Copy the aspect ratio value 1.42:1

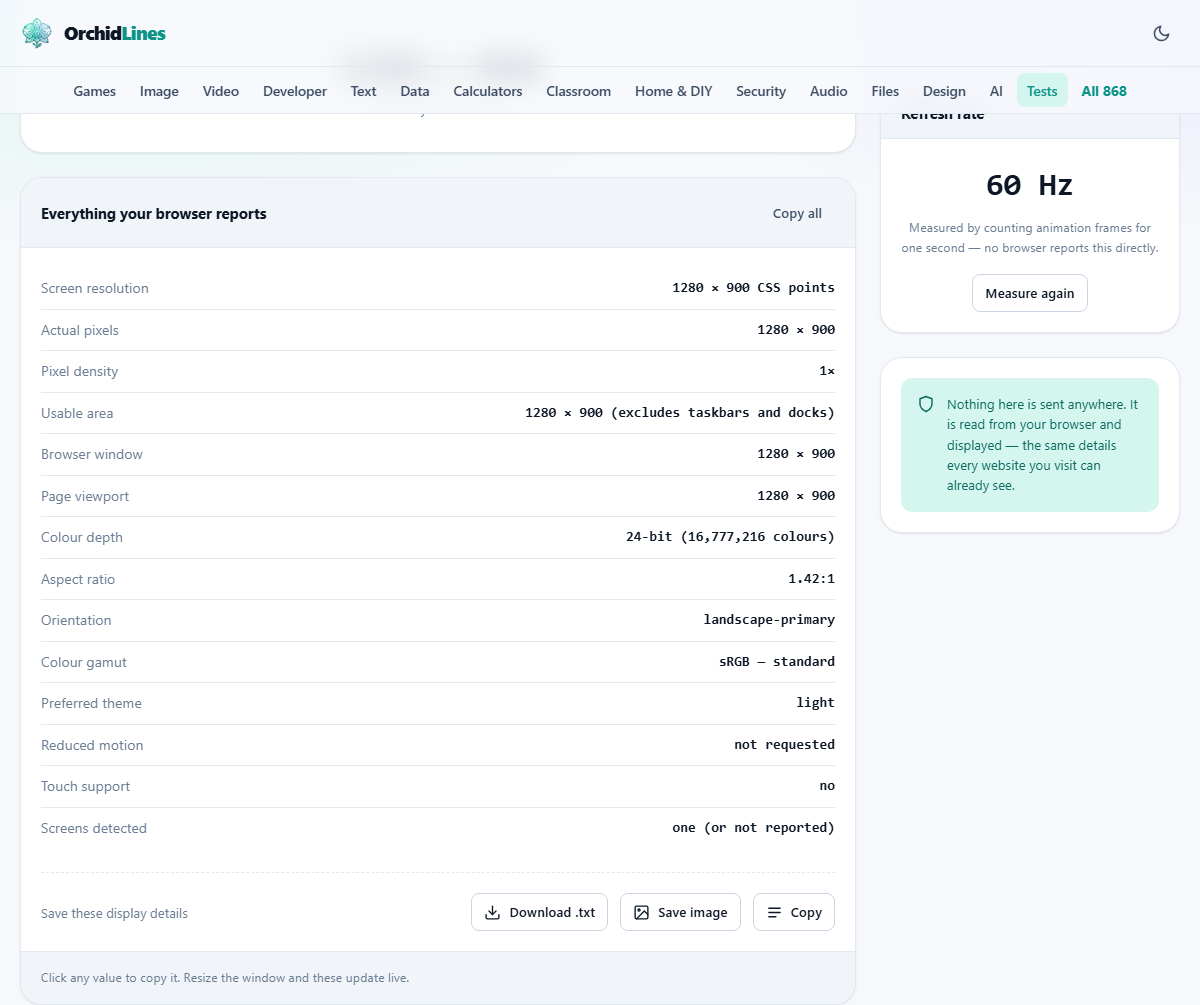pos(811,579)
